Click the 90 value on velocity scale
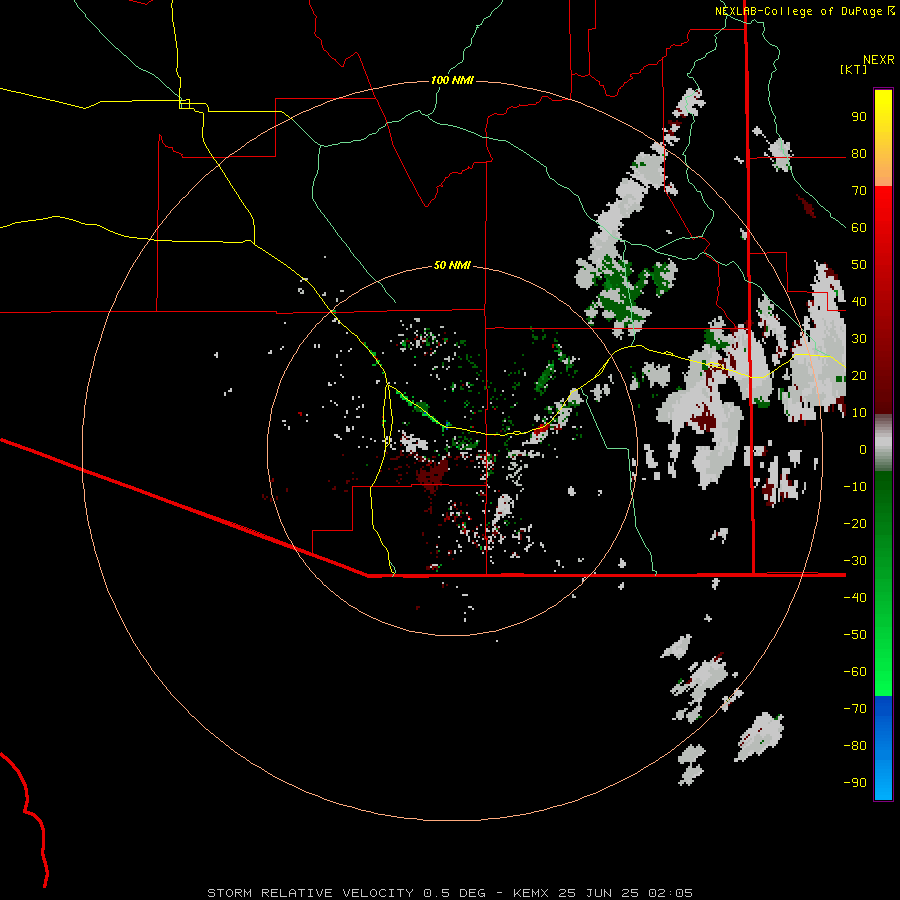Screen dimensions: 900x900 pyautogui.click(x=859, y=117)
